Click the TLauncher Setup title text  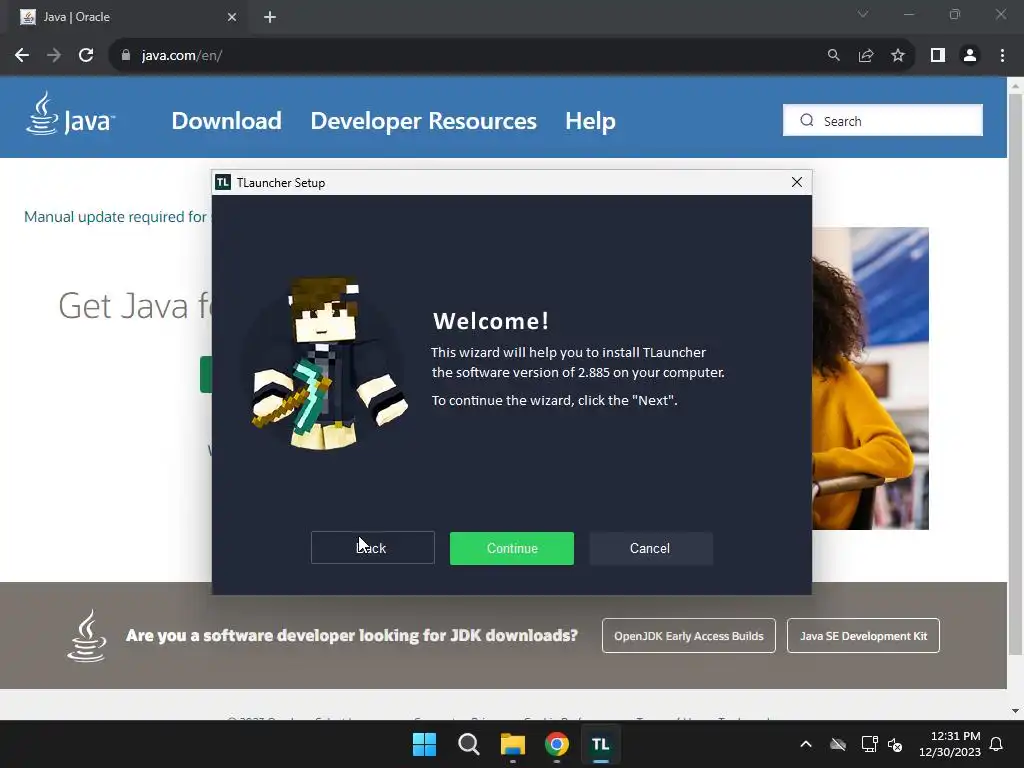coord(281,183)
